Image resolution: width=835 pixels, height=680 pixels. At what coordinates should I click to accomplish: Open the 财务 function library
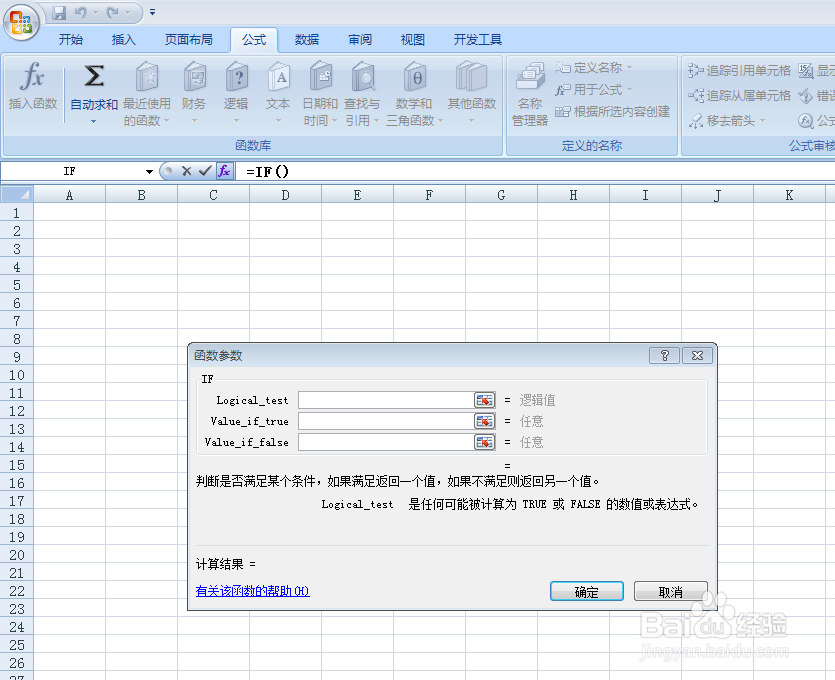(194, 93)
